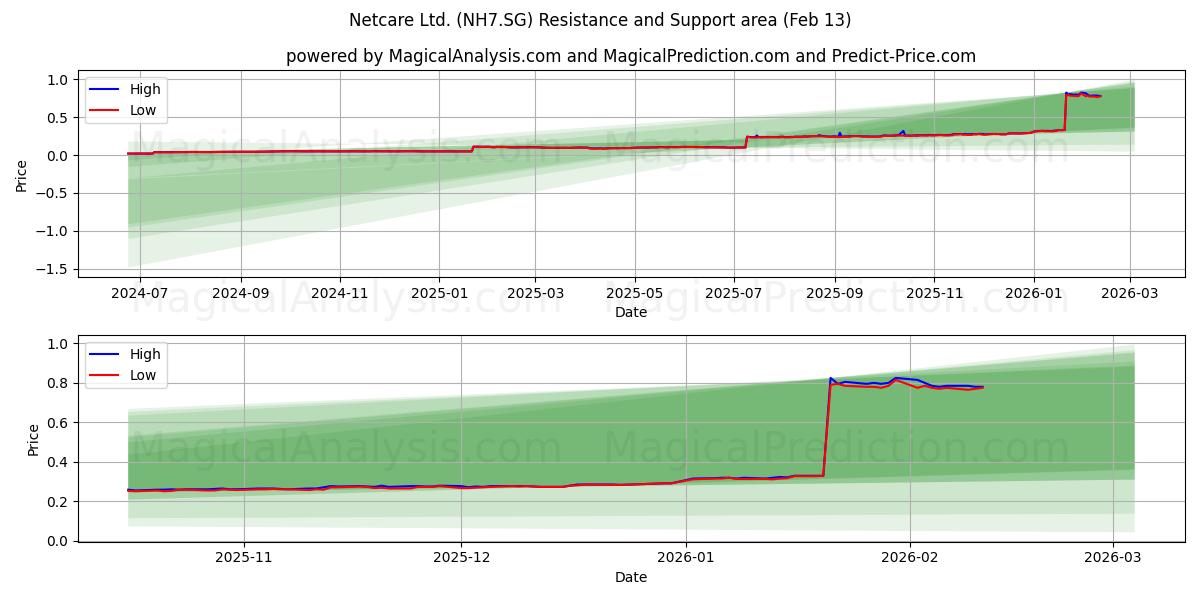The width and height of the screenshot is (1200, 600).
Task: Click the '2025-07' x-axis label in top chart
Action: point(734,295)
